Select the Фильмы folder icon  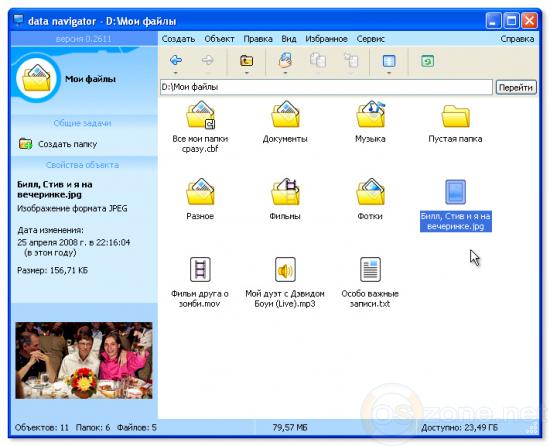click(x=285, y=192)
